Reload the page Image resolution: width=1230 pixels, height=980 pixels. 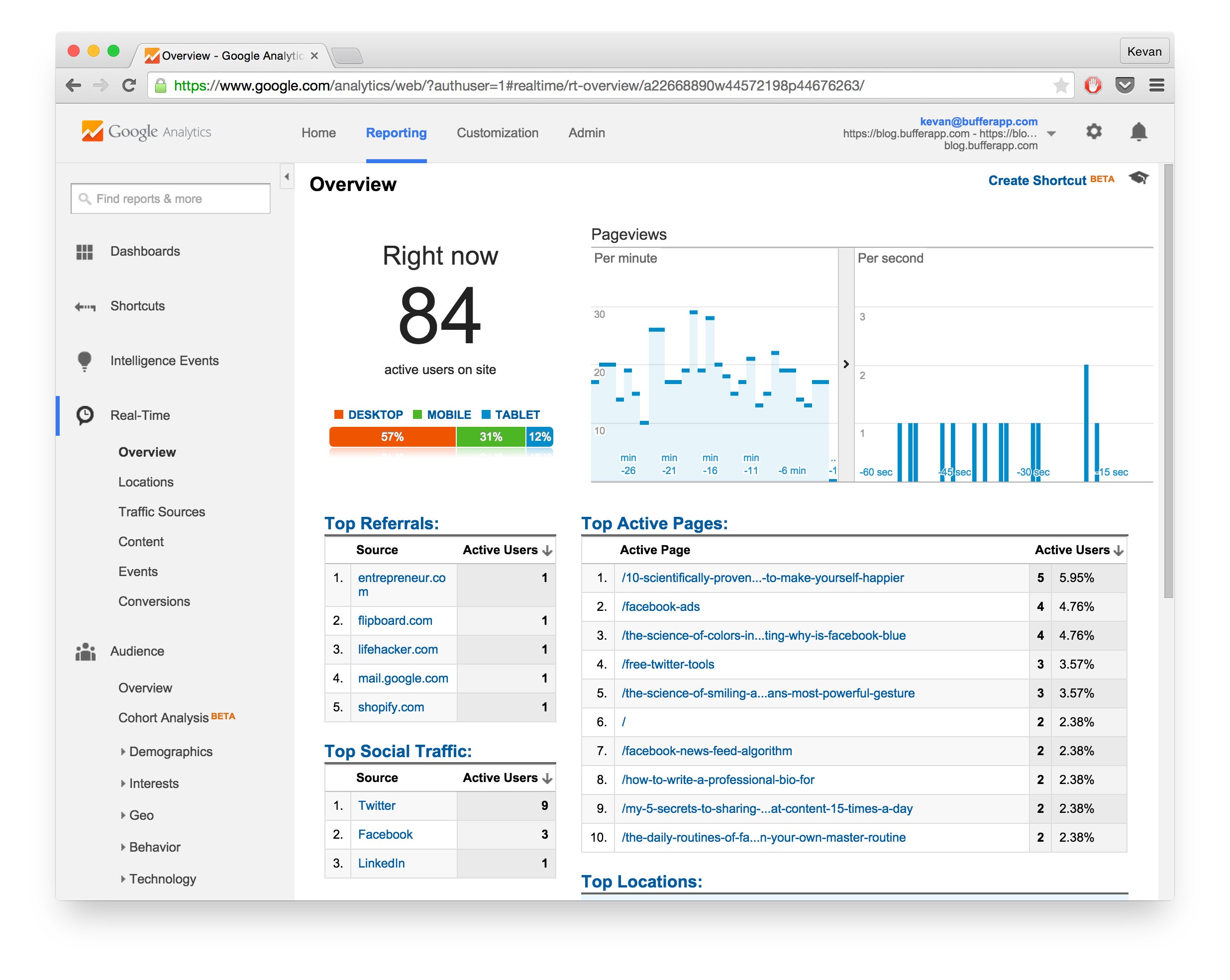(x=129, y=86)
